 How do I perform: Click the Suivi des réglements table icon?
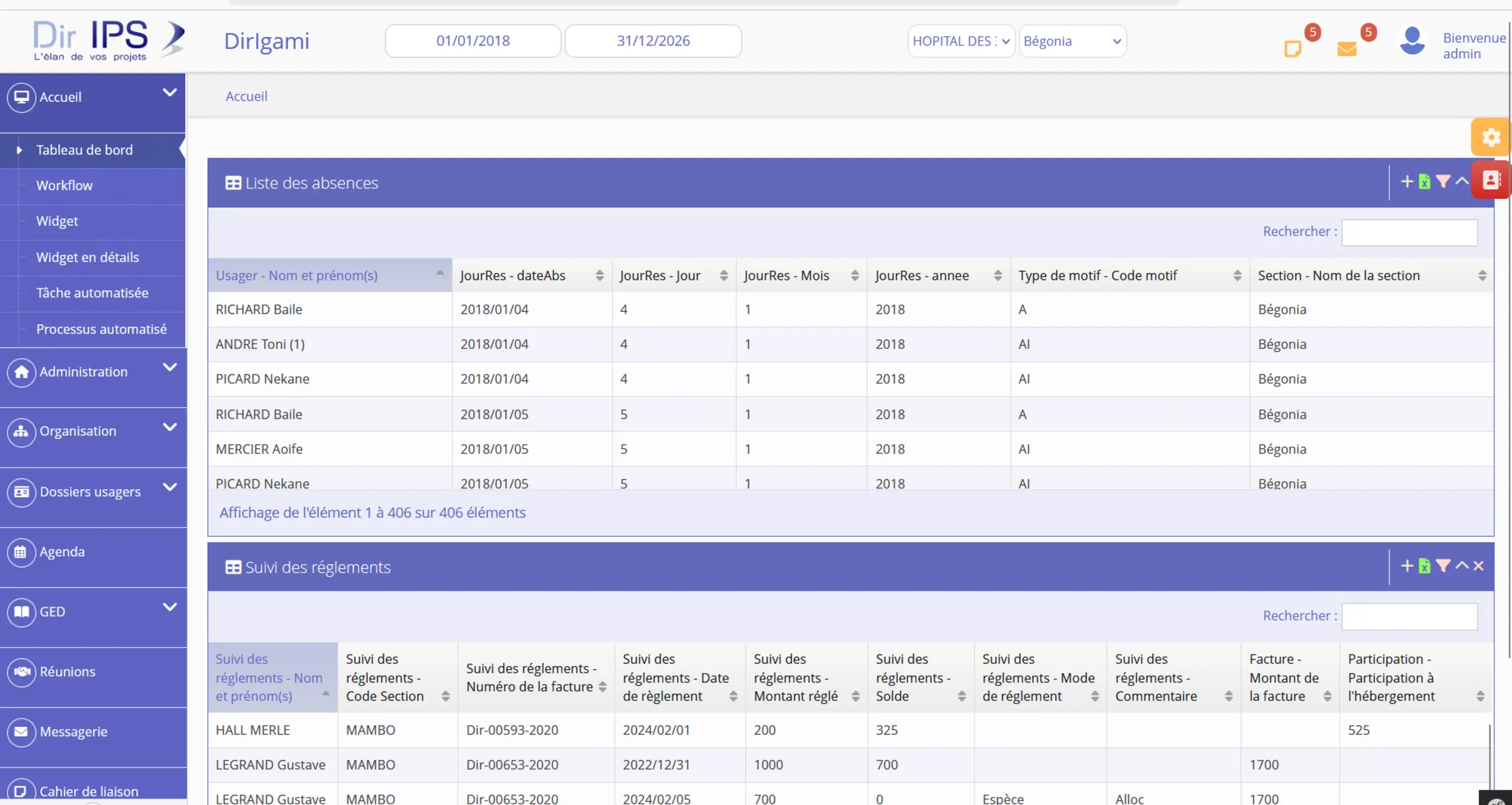coord(233,567)
